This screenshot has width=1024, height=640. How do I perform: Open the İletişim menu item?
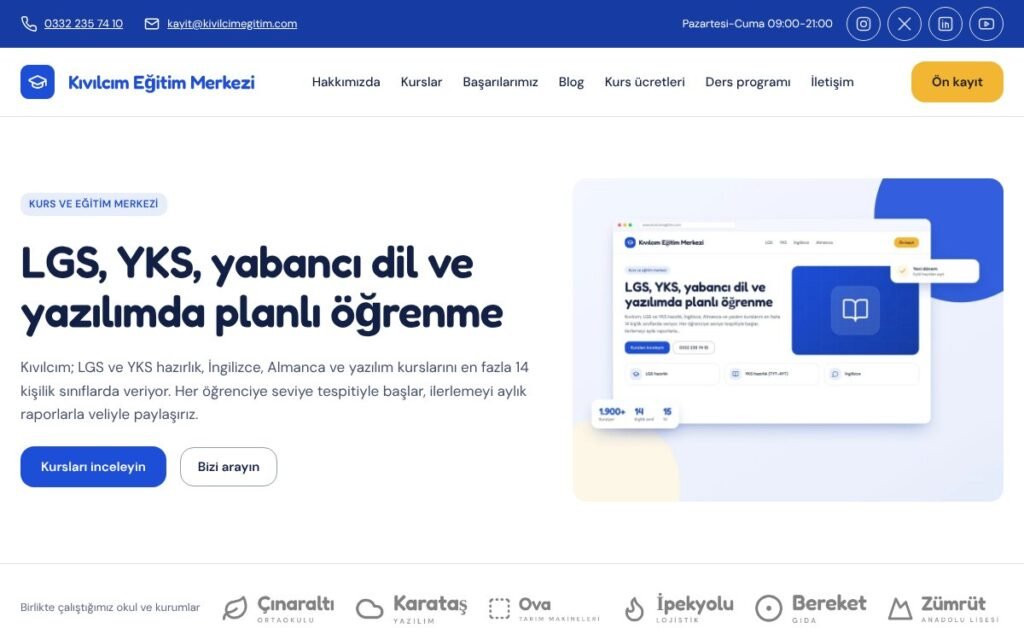click(832, 82)
